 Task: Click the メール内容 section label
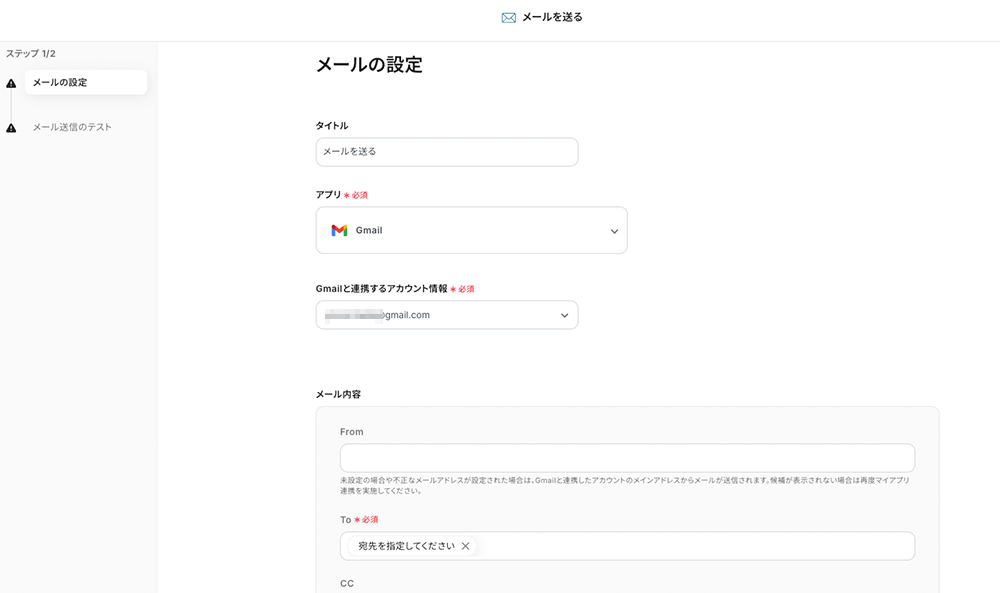(x=338, y=394)
